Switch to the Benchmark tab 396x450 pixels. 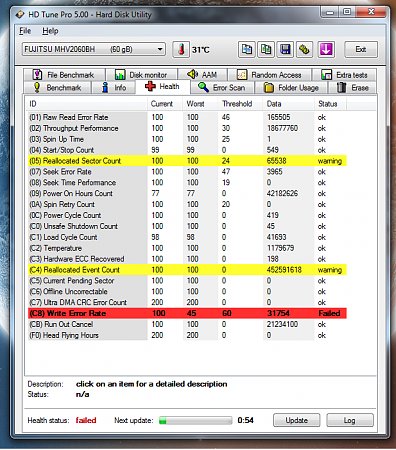[57, 88]
